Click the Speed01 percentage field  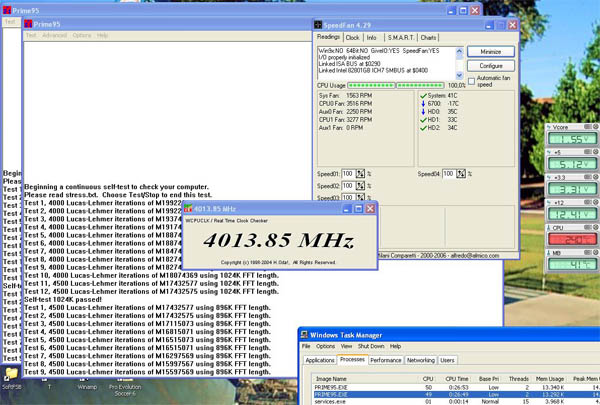[349, 174]
